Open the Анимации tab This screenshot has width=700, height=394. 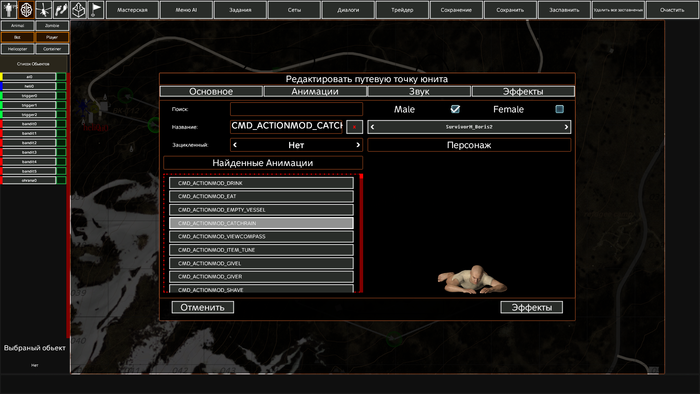pyautogui.click(x=315, y=91)
